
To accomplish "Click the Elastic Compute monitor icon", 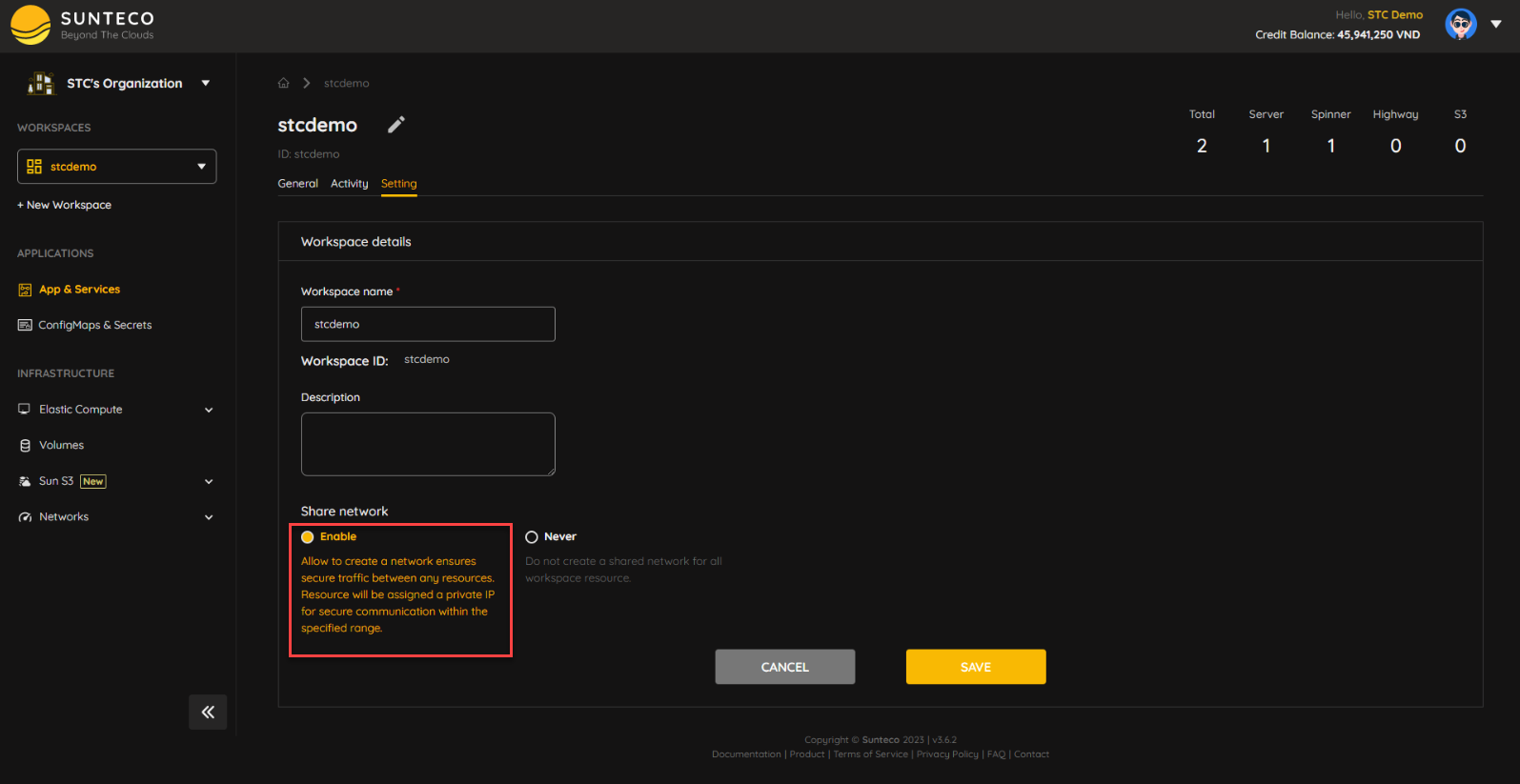I will [25, 410].
